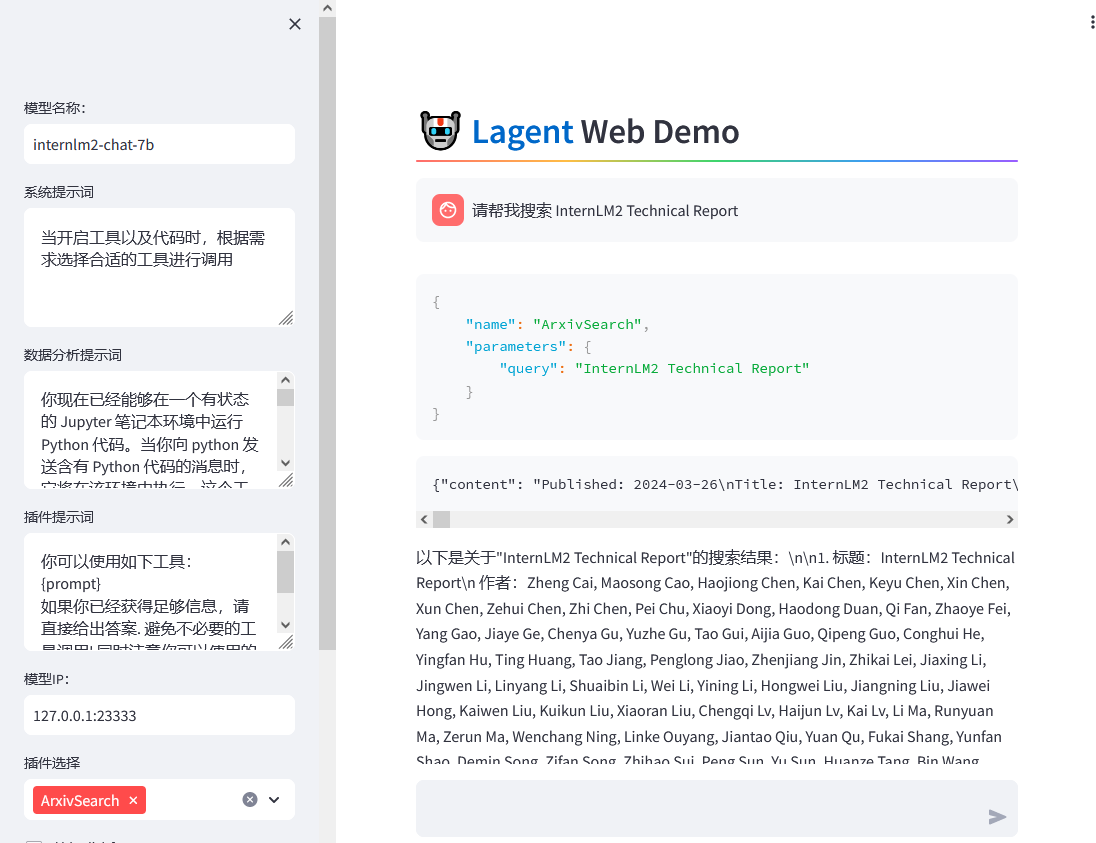Click the "parameters" JSON line

(528, 347)
